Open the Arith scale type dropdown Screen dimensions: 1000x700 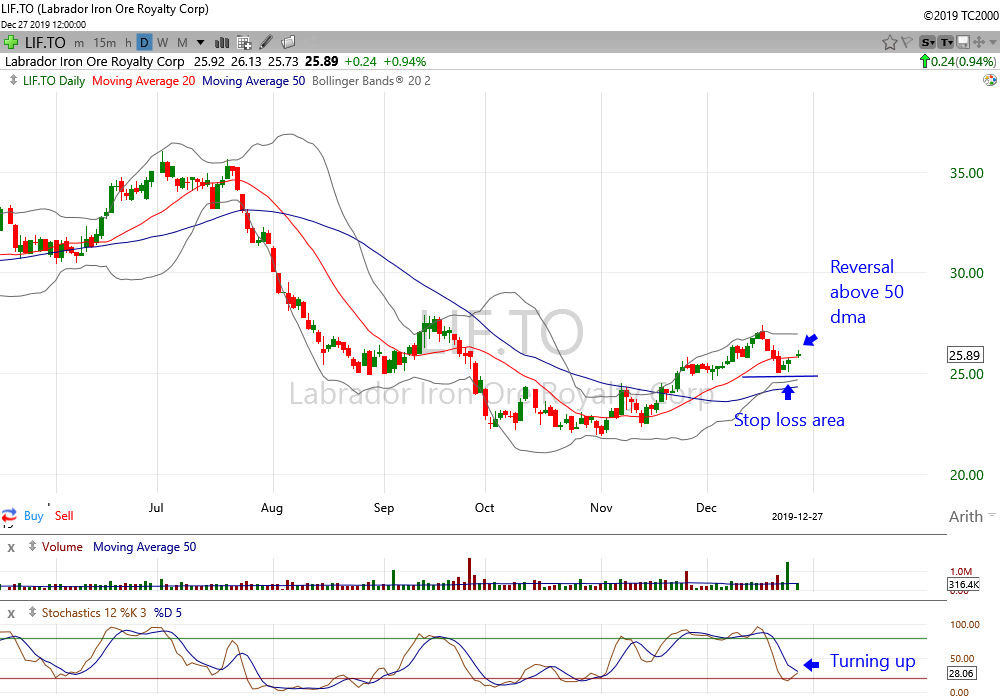point(971,516)
